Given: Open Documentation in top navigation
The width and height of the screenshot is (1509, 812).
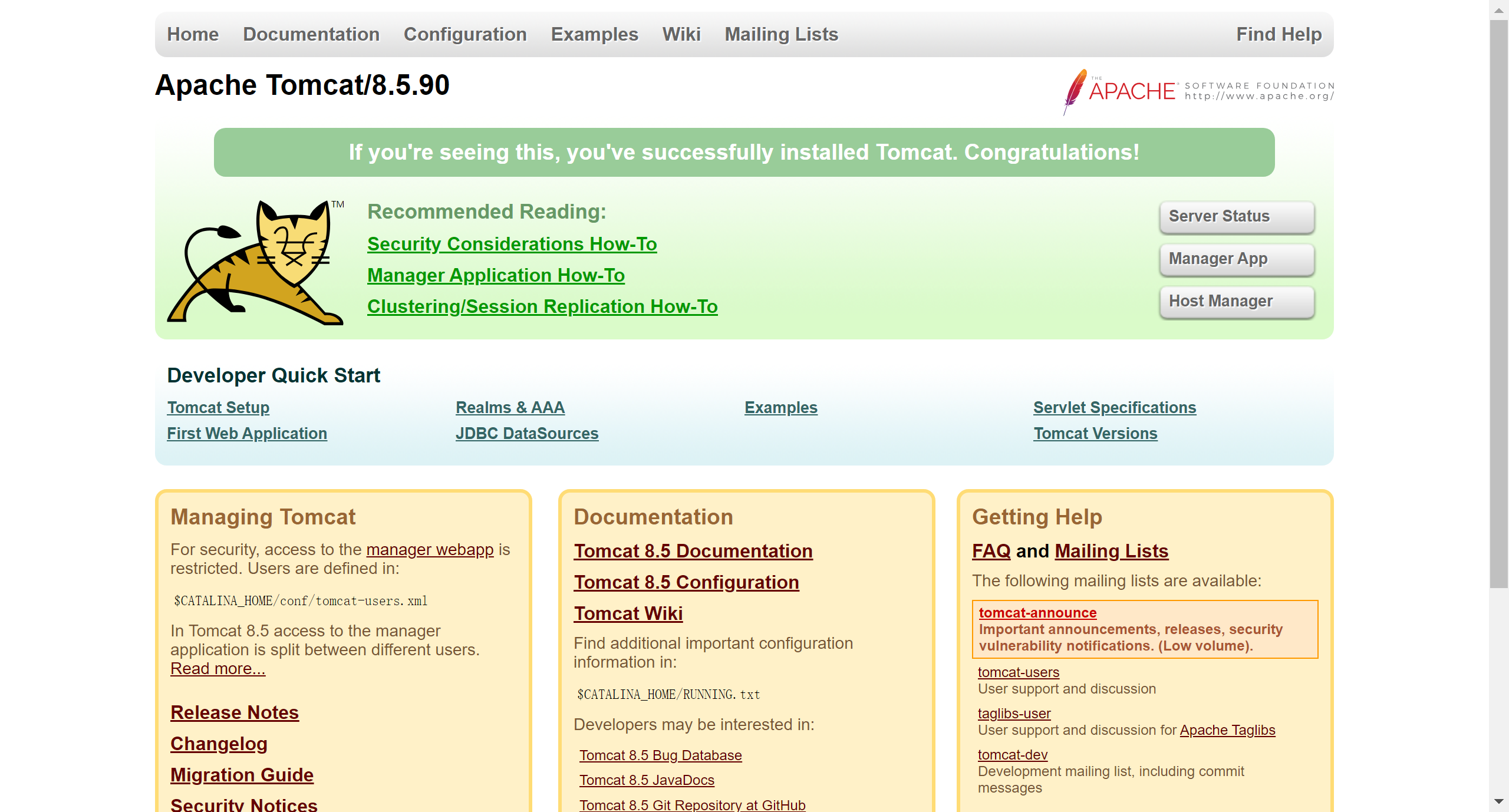Looking at the screenshot, I should pyautogui.click(x=311, y=34).
